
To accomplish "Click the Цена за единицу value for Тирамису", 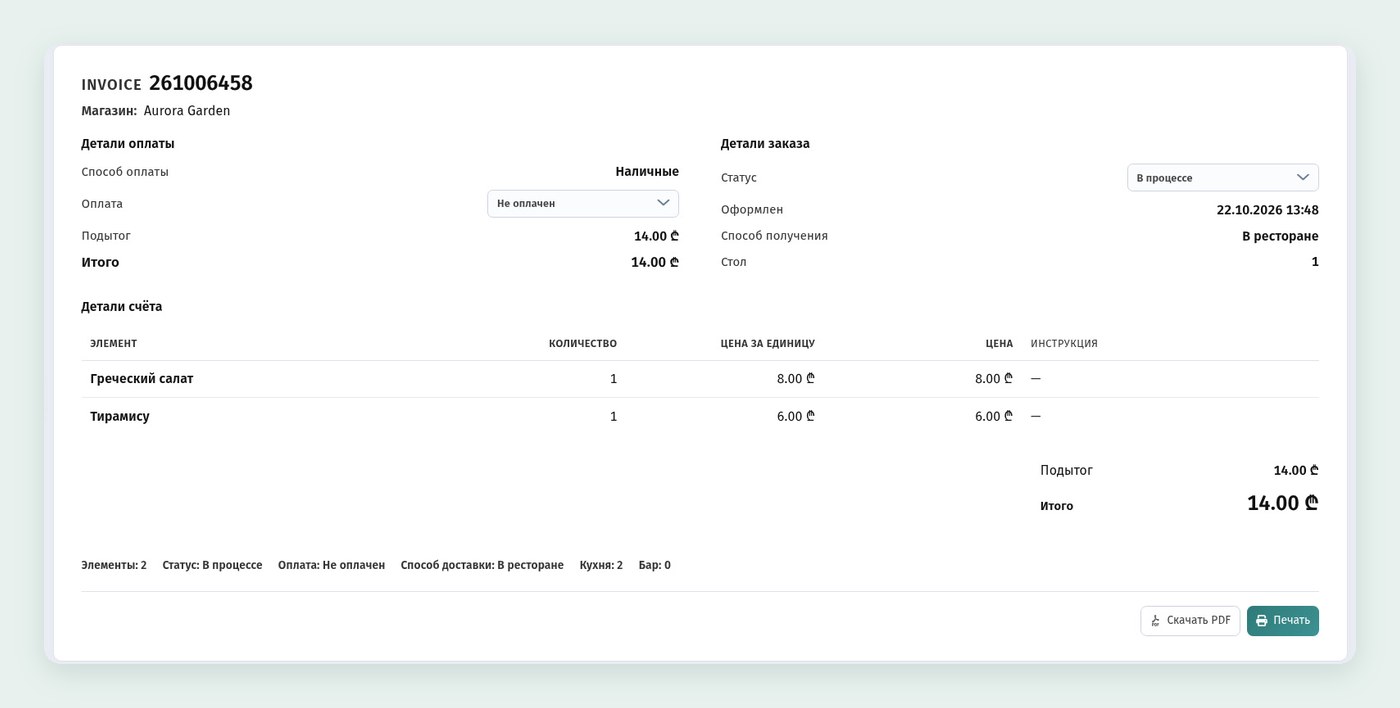I will point(796,416).
